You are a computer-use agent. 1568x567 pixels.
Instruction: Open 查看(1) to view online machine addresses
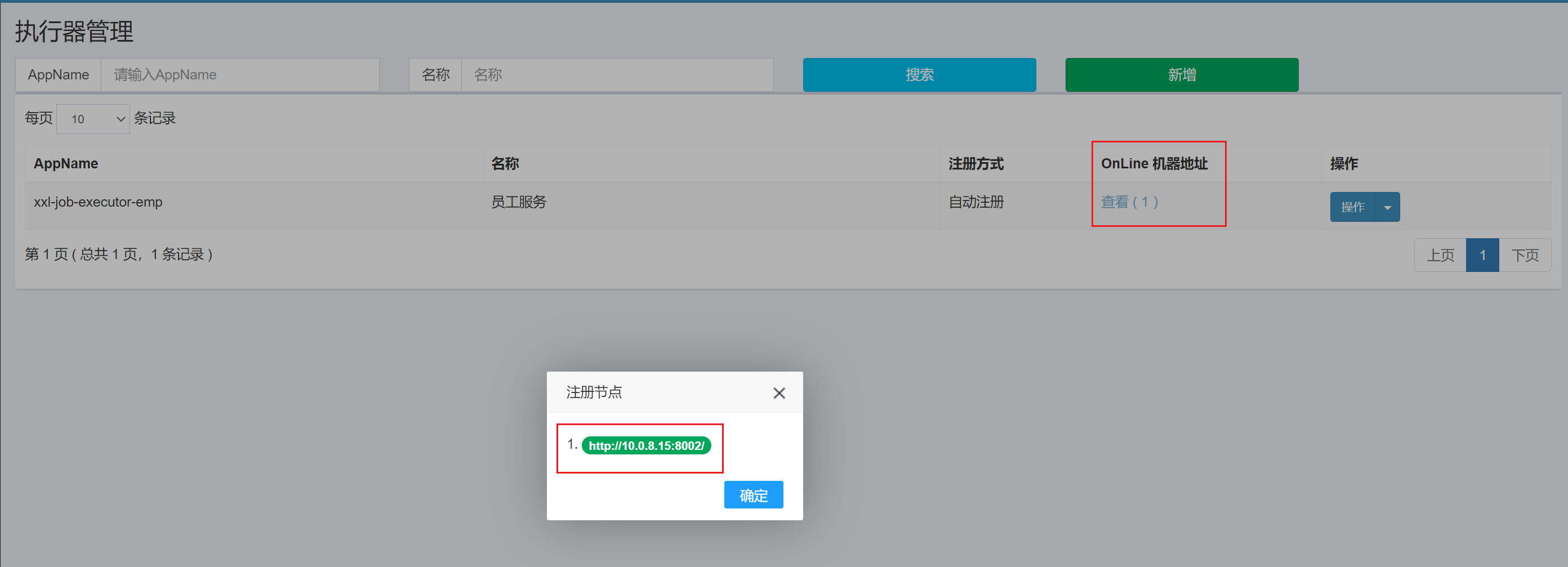[x=1129, y=202]
